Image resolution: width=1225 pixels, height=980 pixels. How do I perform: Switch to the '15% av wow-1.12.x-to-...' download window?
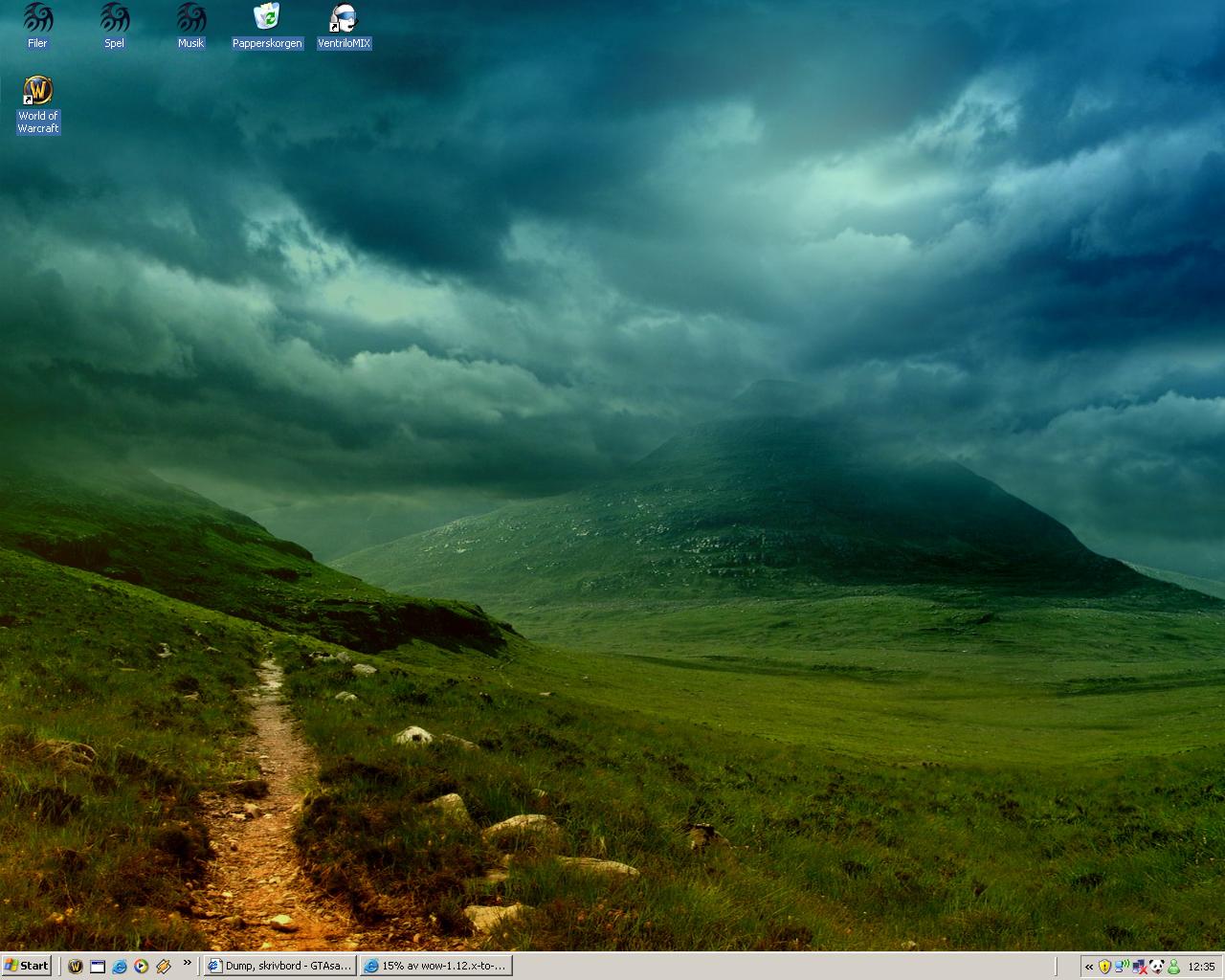(x=436, y=966)
